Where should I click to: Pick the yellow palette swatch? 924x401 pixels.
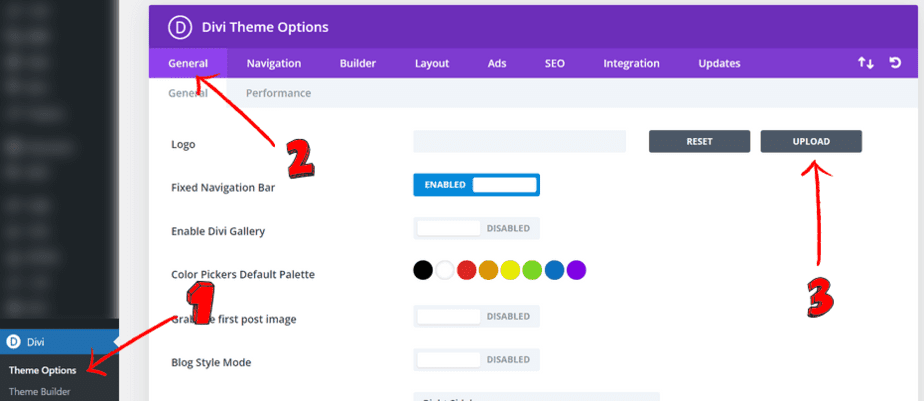510,270
